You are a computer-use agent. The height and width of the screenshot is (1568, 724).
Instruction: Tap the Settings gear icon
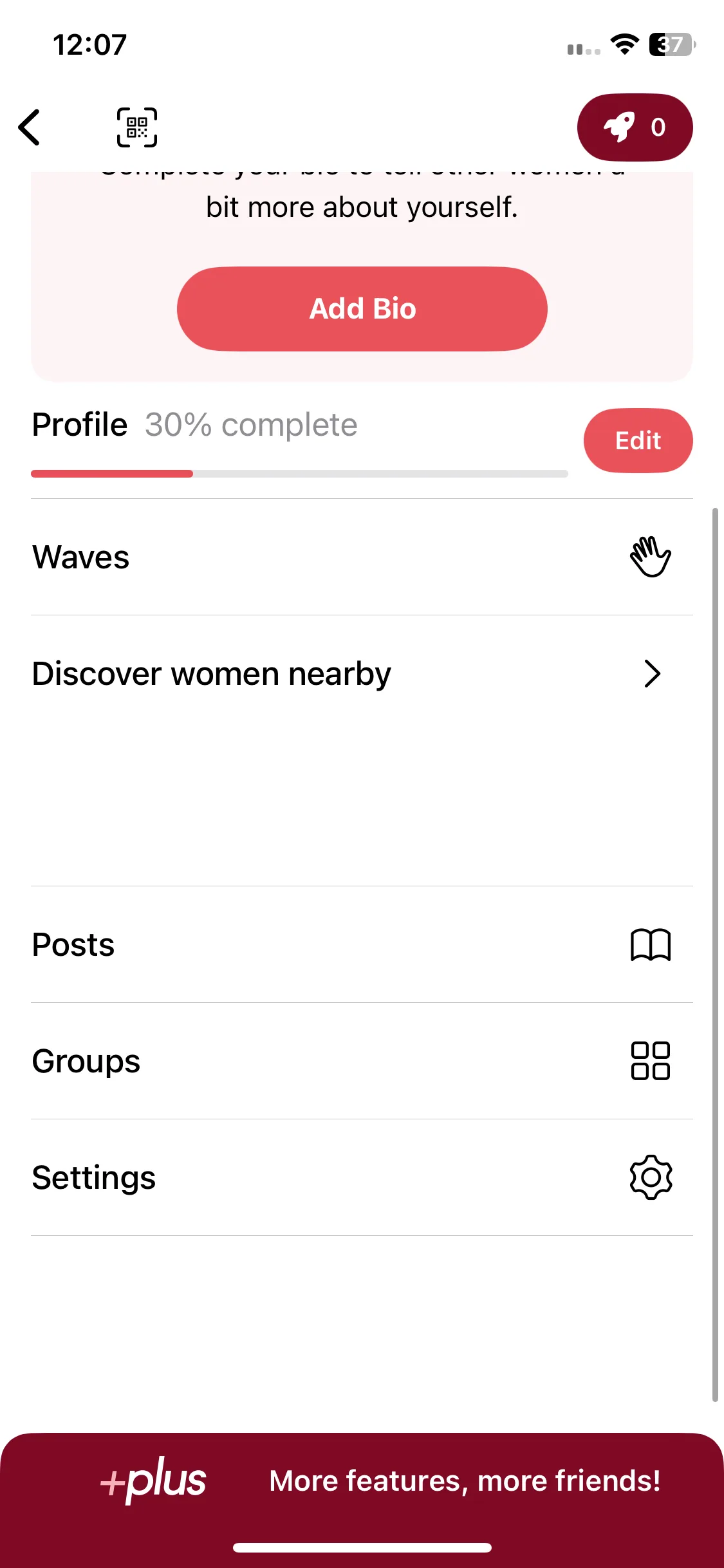tap(651, 1177)
